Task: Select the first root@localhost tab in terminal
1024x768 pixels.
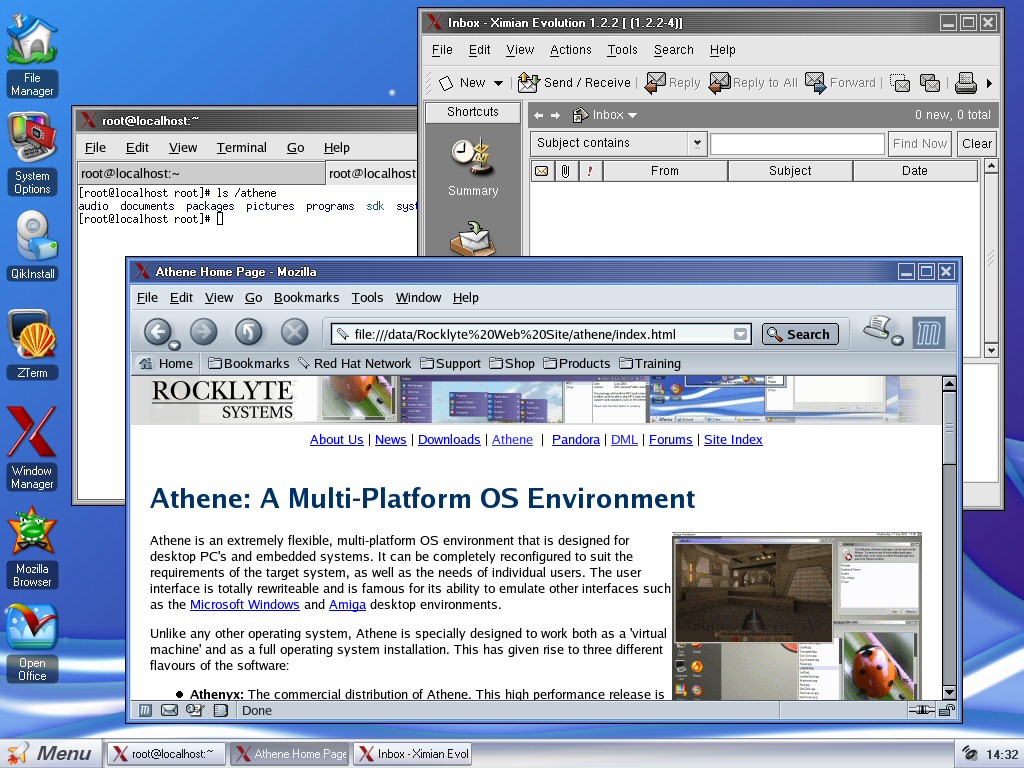Action: tap(201, 173)
